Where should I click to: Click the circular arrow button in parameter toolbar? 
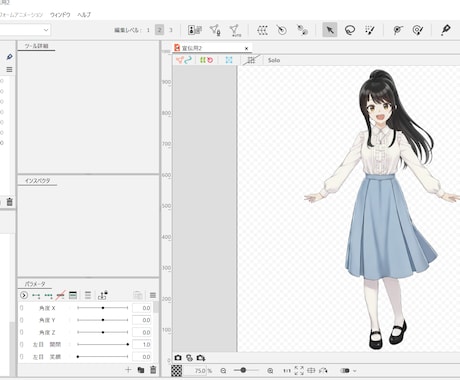(x=24, y=295)
